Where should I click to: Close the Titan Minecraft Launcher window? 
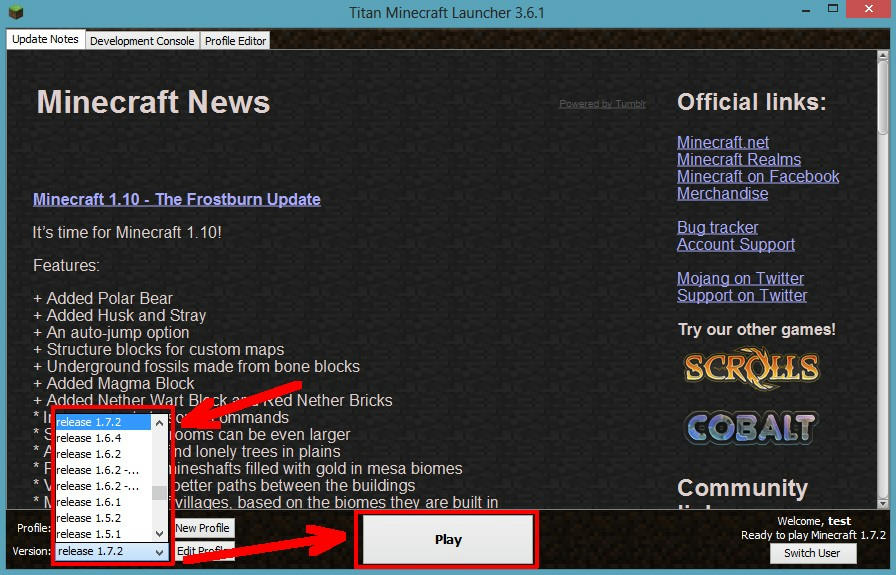point(869,9)
